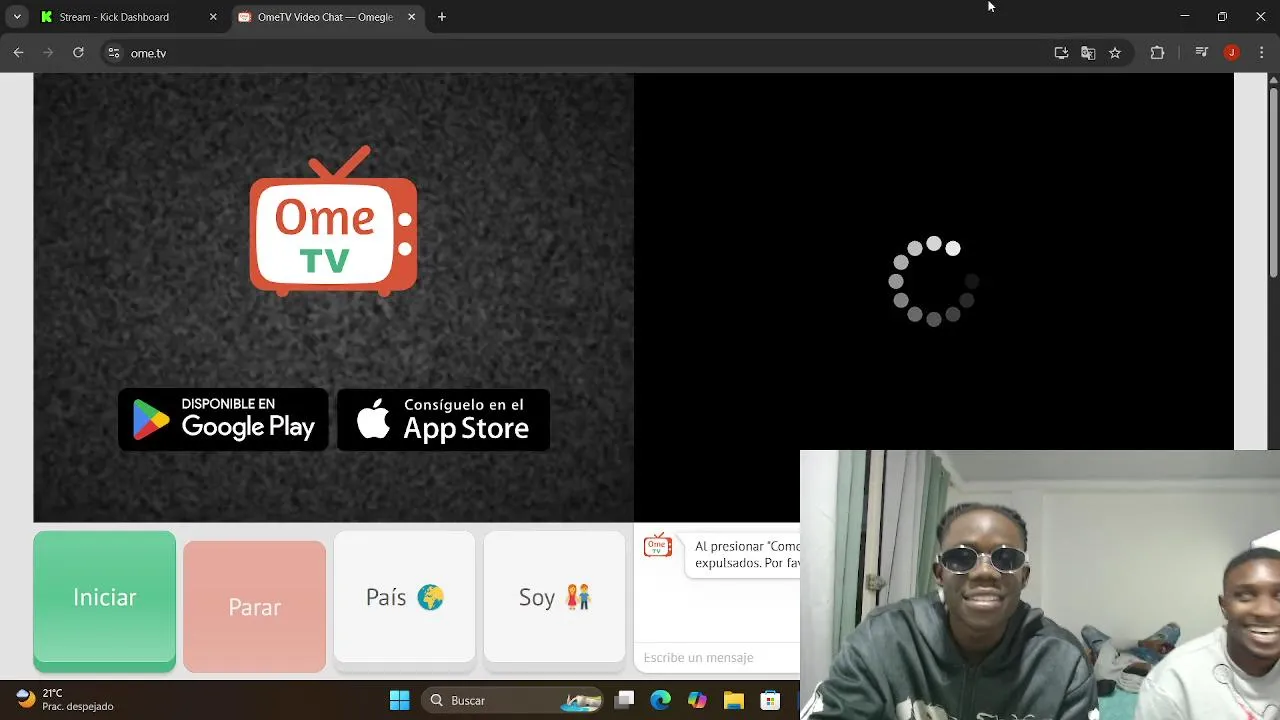The image size is (1280, 720).
Task: Click the forward navigation arrow
Action: 48,53
